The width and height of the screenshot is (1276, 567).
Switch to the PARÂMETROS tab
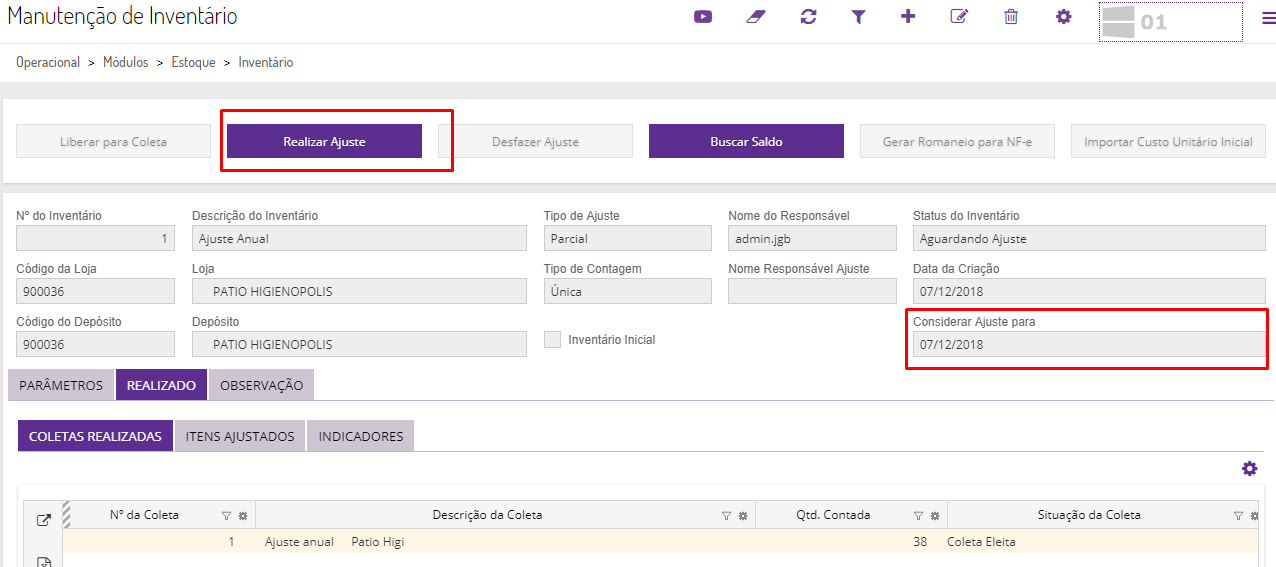tap(61, 385)
